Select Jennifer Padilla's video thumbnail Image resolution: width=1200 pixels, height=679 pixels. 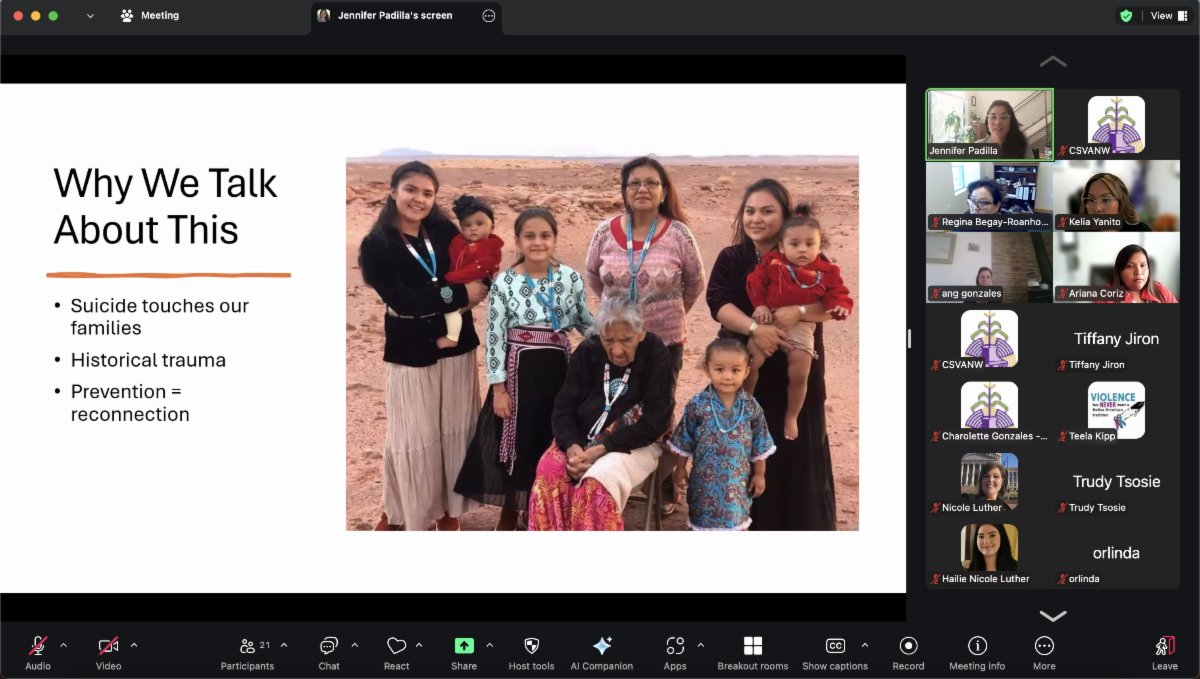coord(989,124)
